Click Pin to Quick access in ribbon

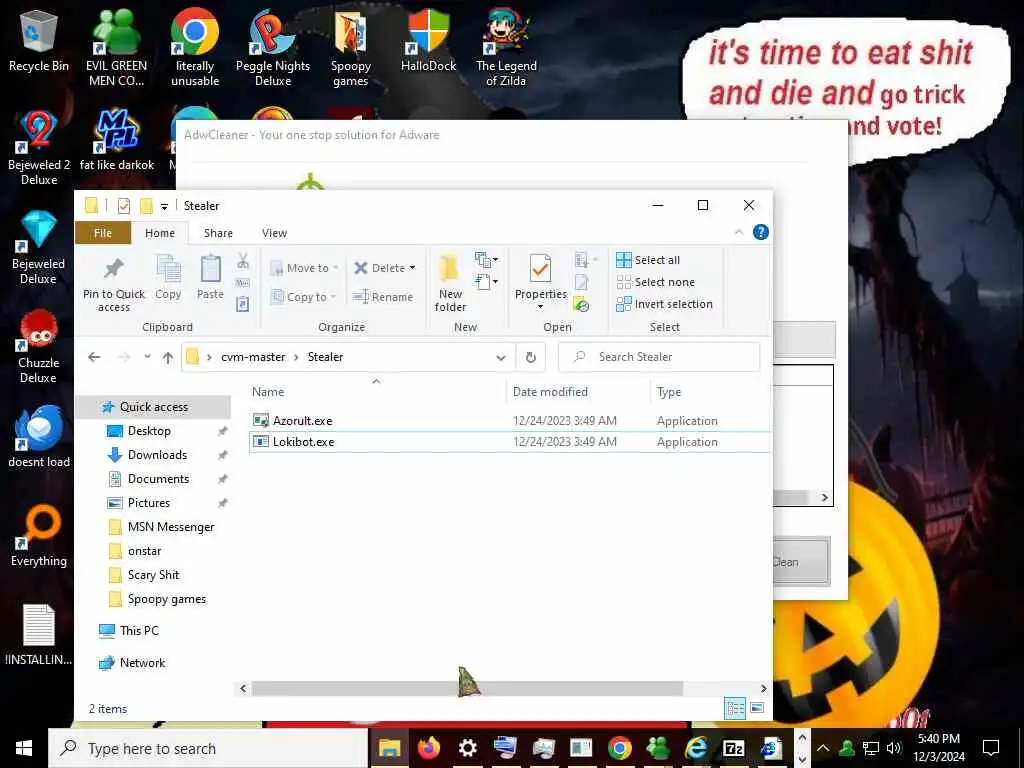(114, 285)
